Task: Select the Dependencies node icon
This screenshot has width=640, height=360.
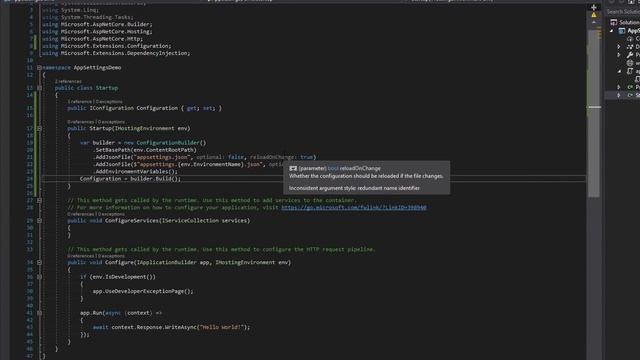Action: [x=630, y=47]
